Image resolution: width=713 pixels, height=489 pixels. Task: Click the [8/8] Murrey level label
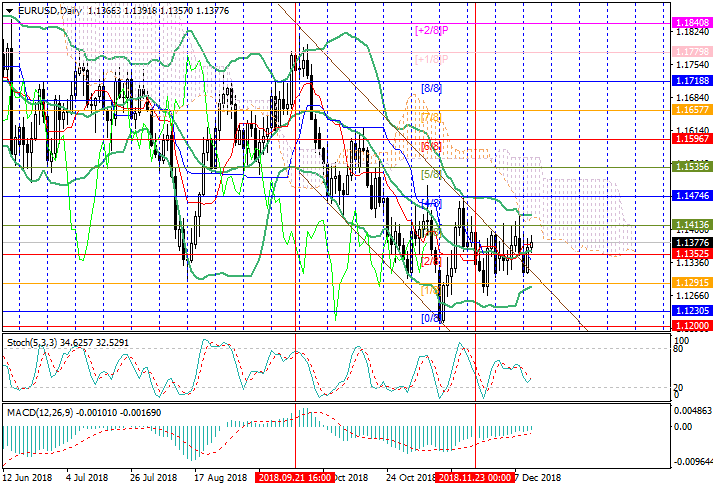coord(431,89)
